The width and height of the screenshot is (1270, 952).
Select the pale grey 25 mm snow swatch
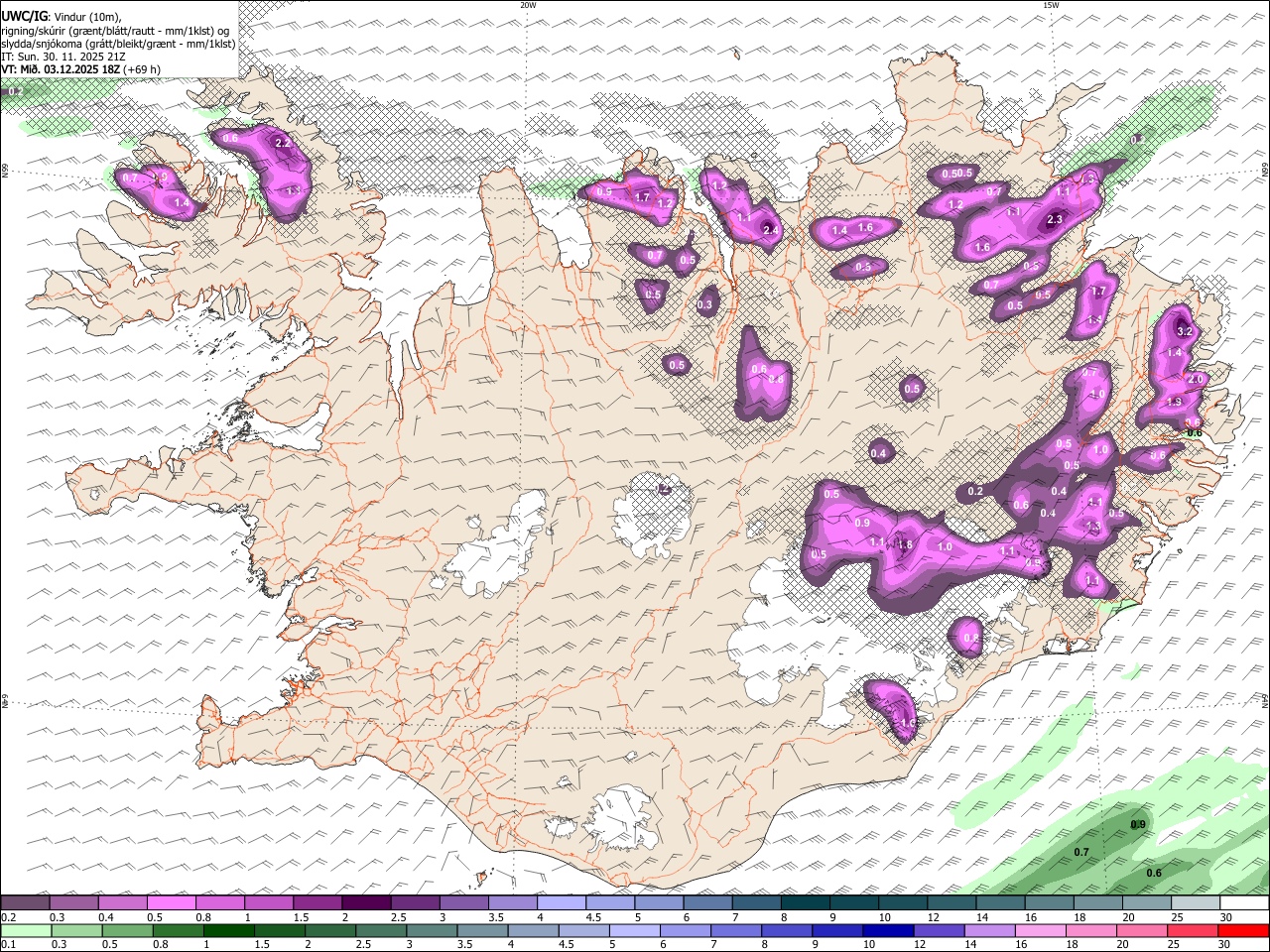coord(1196,903)
